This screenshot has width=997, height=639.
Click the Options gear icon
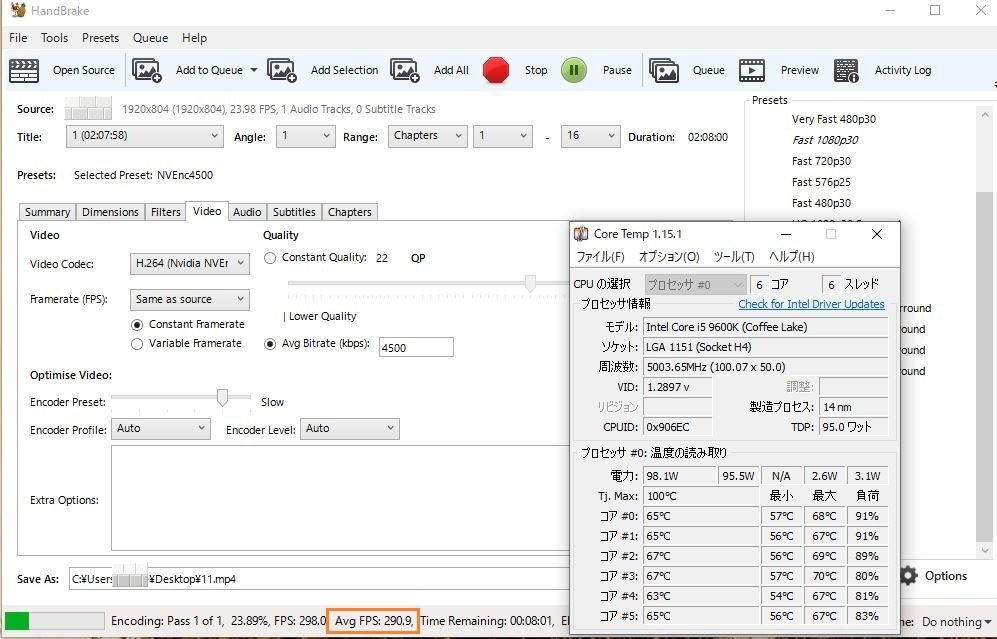point(909,575)
